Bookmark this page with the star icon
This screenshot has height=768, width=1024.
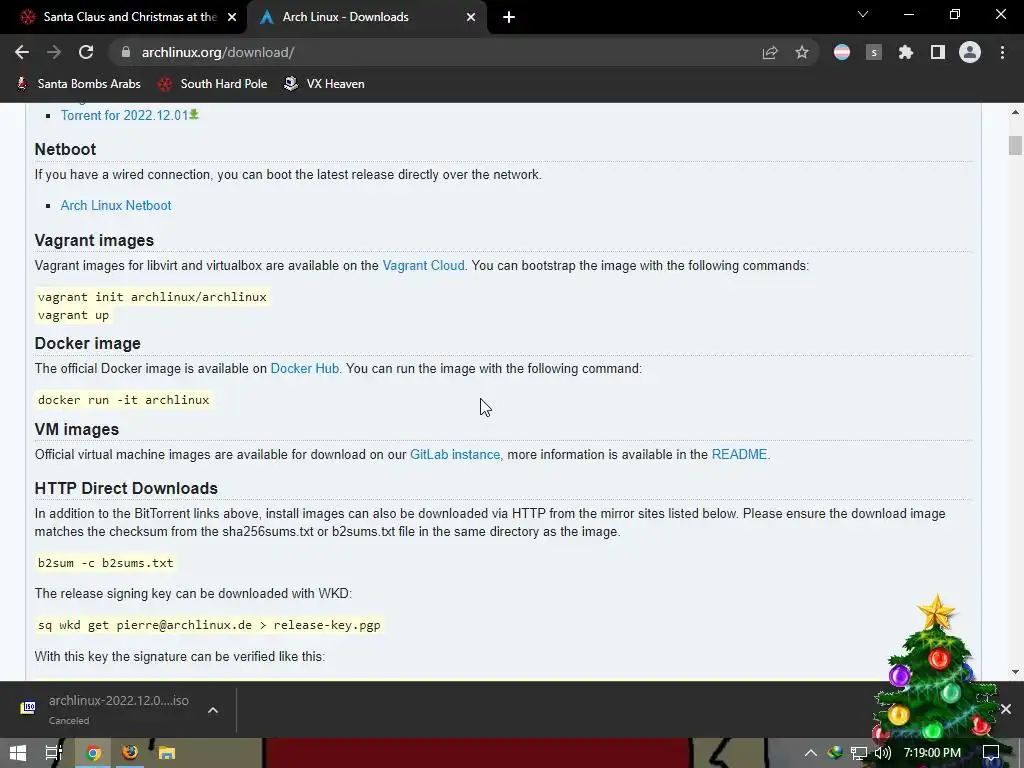(802, 52)
